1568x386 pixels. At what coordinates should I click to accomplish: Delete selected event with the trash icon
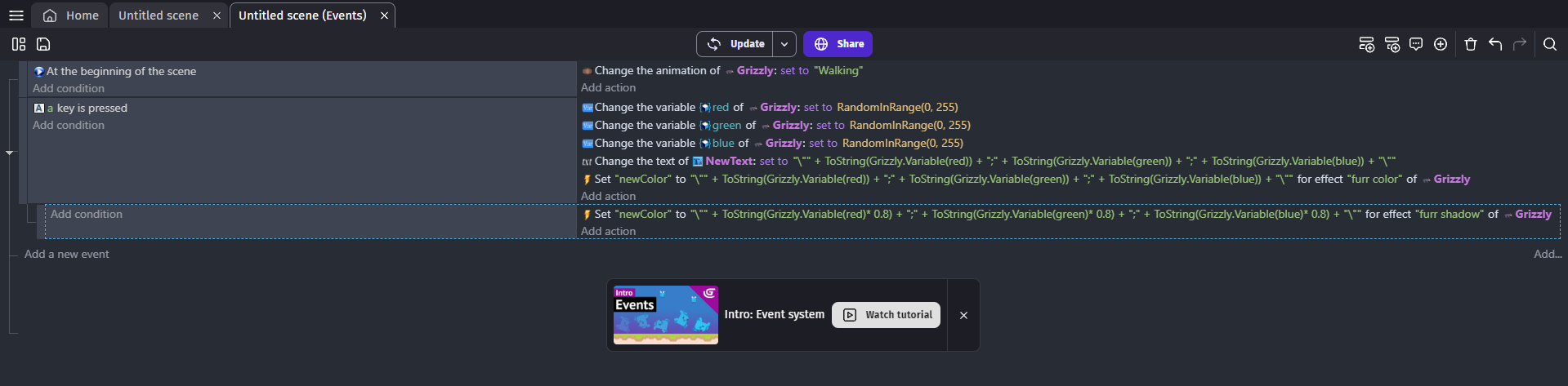click(1471, 44)
